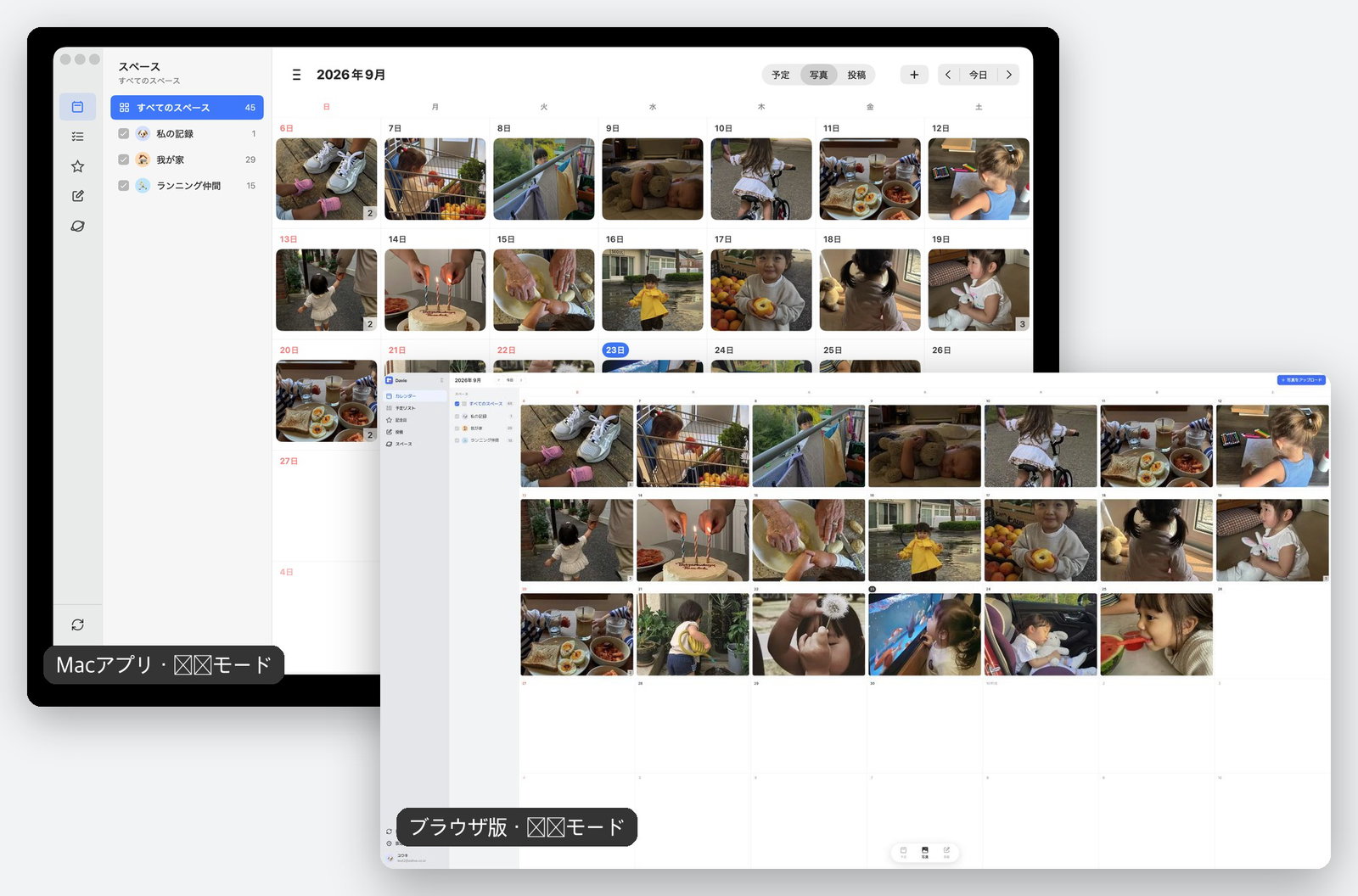Image resolution: width=1358 pixels, height=896 pixels.
Task: Switch to the 予定 tab
Action: [781, 75]
